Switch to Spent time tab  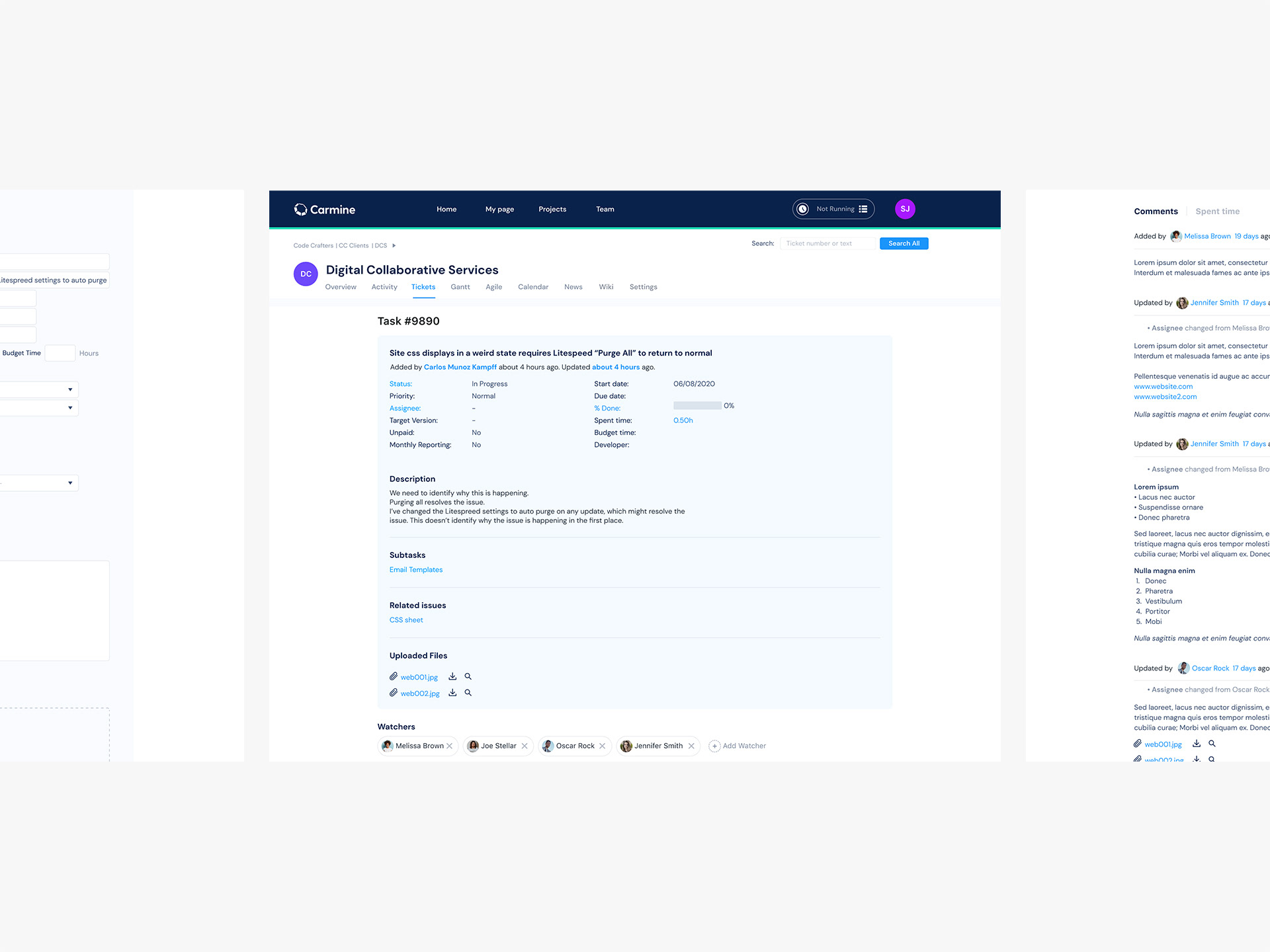click(x=1218, y=212)
